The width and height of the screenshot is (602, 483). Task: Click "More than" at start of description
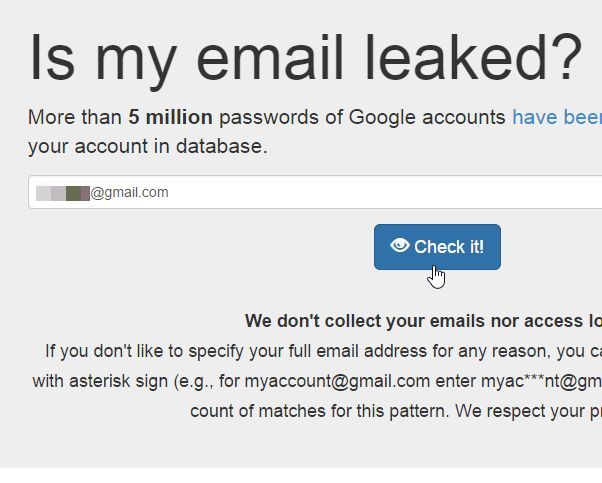click(75, 117)
